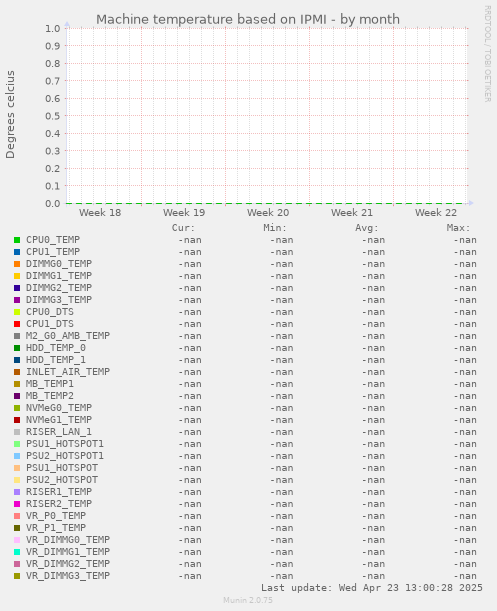Click the 'Avg:' column header

click(367, 228)
